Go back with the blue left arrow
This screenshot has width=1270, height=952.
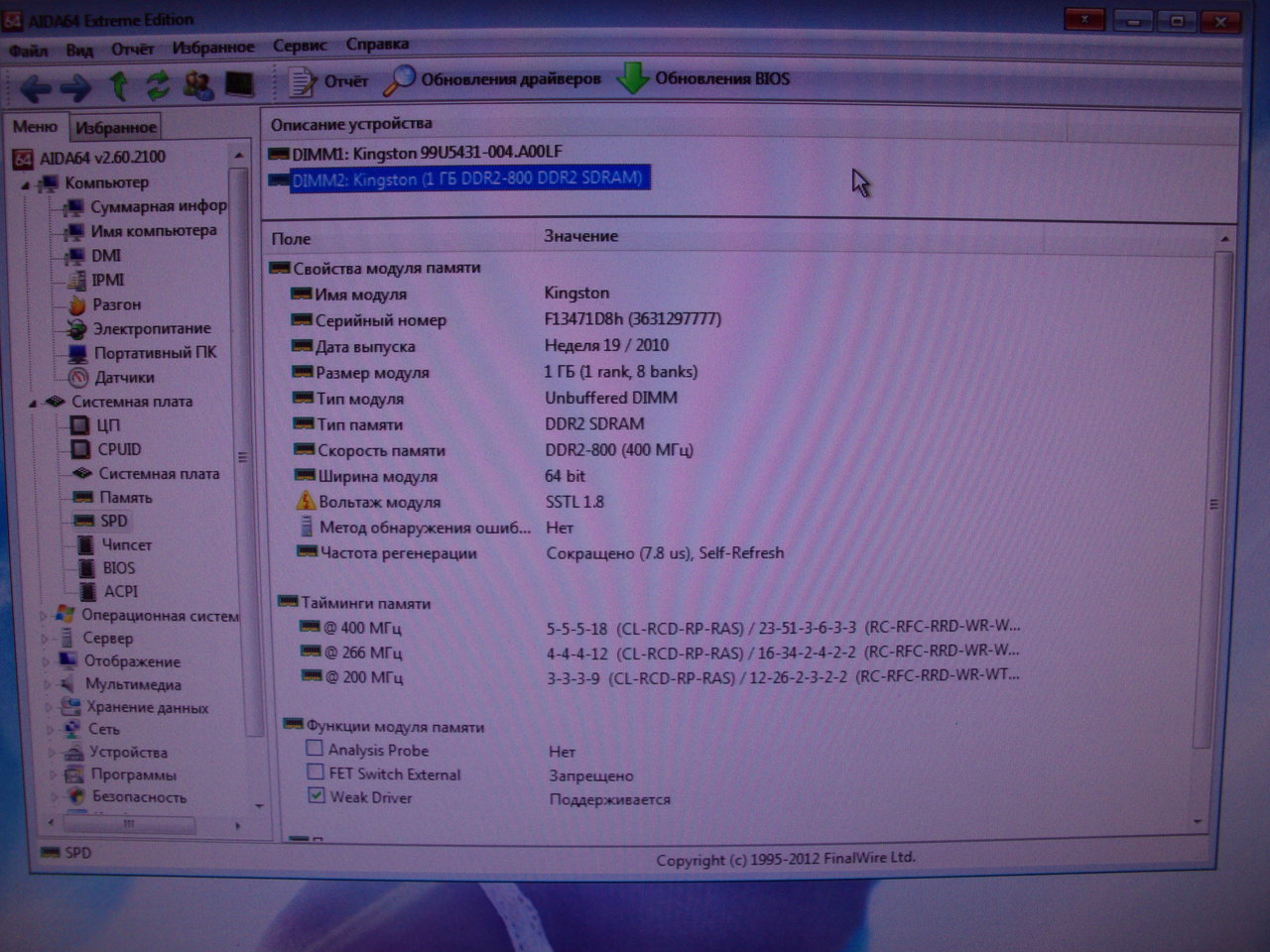click(x=37, y=89)
